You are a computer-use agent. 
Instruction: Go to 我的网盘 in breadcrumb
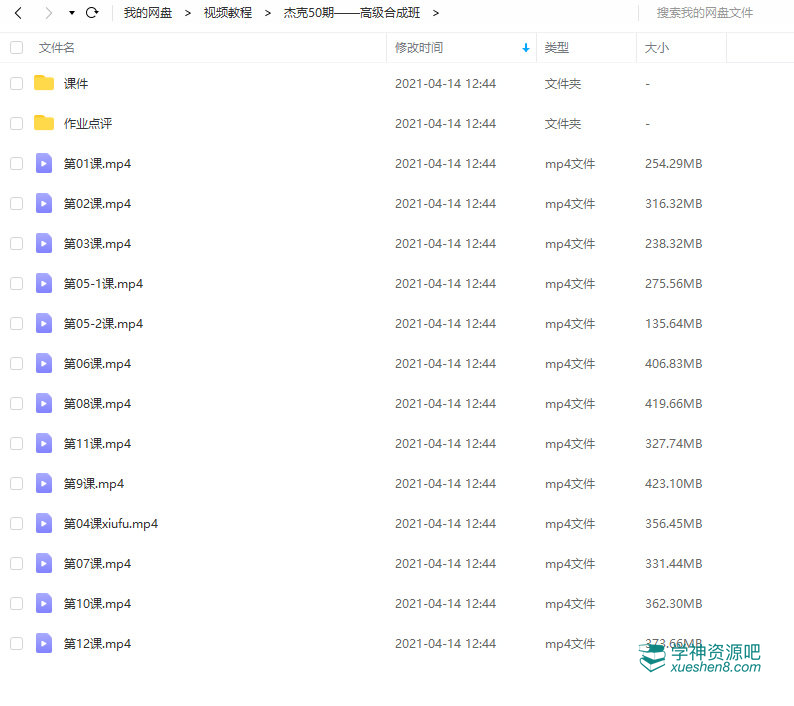click(148, 13)
